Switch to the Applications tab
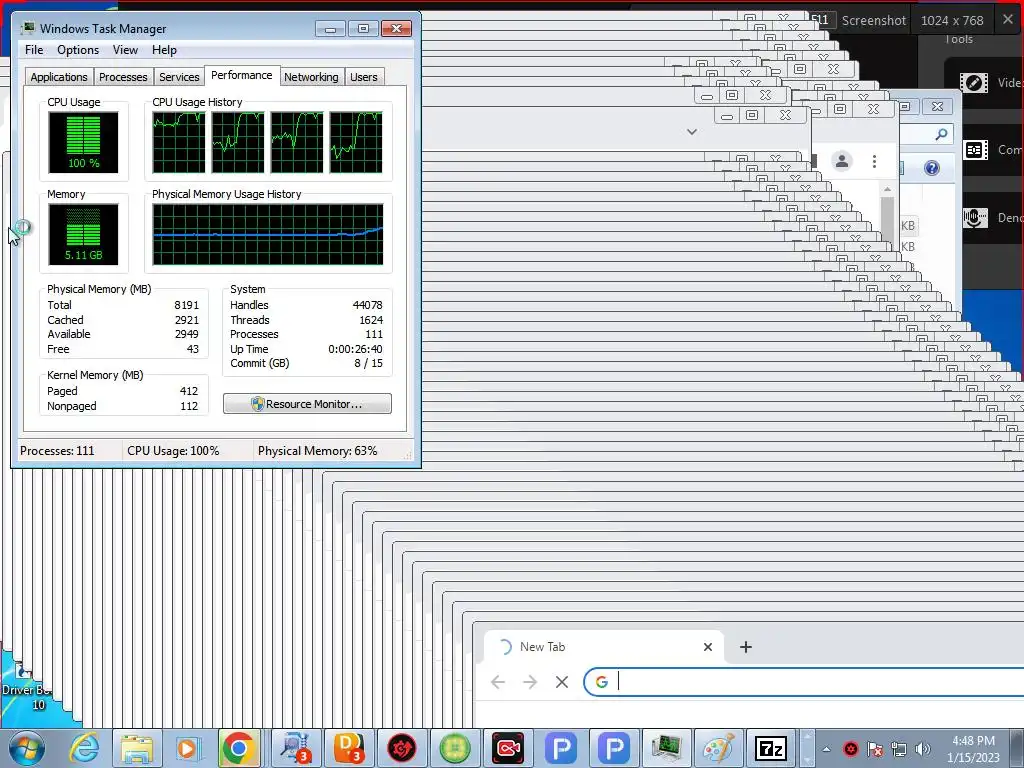Image resolution: width=1024 pixels, height=768 pixels. click(59, 77)
